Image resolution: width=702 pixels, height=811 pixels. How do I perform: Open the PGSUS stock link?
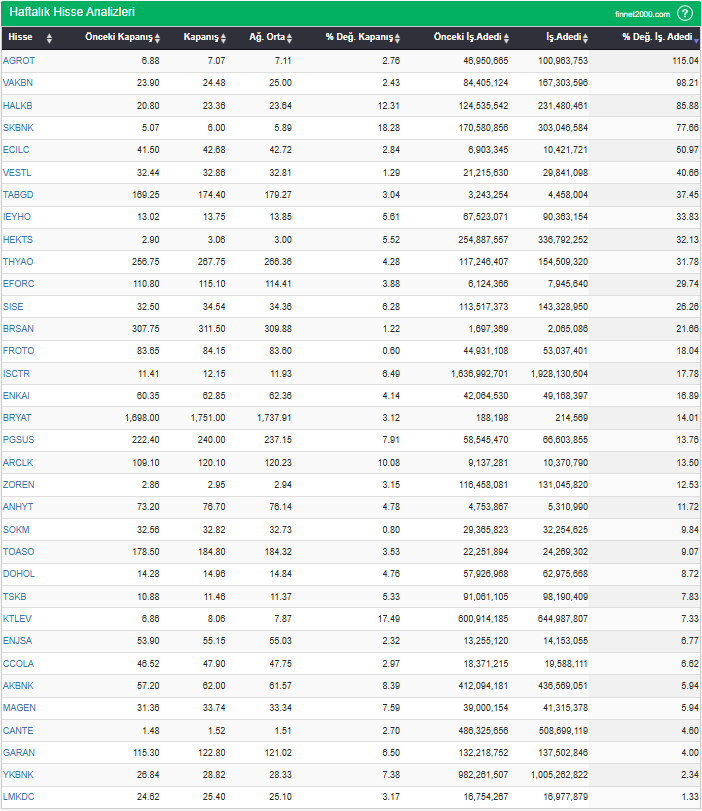pos(19,440)
